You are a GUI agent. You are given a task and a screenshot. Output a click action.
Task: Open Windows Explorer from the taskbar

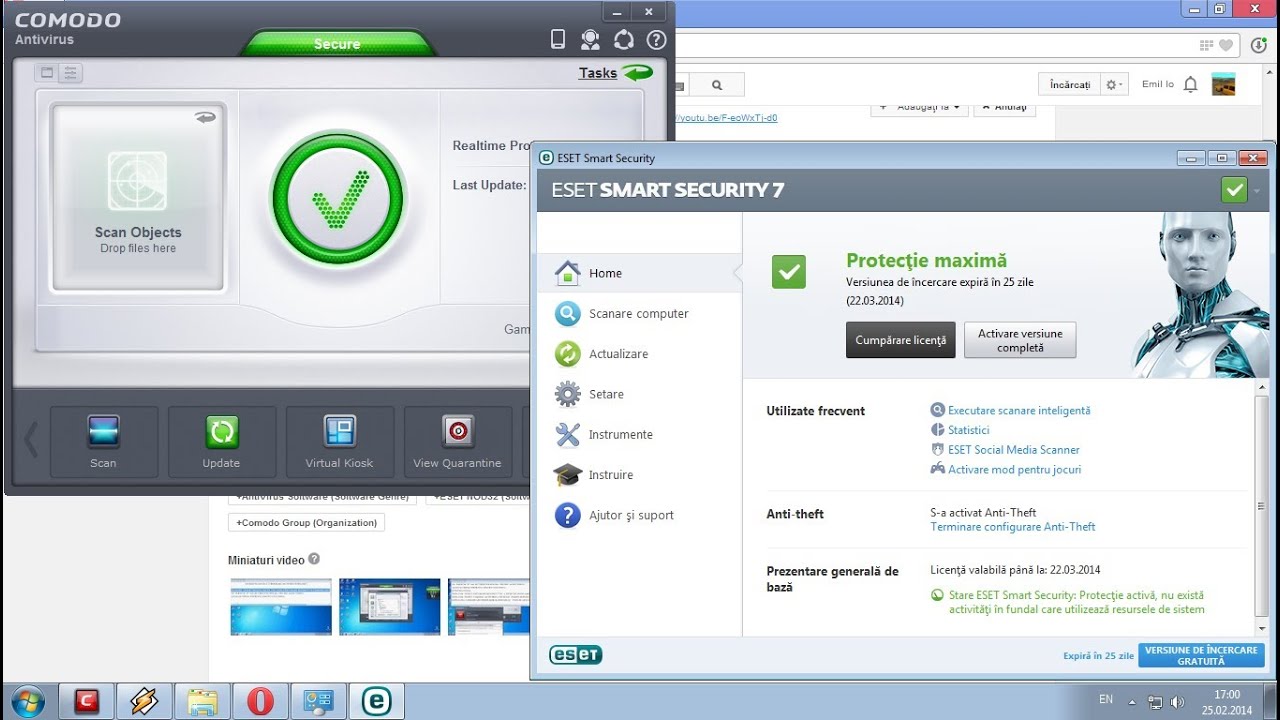coord(203,701)
